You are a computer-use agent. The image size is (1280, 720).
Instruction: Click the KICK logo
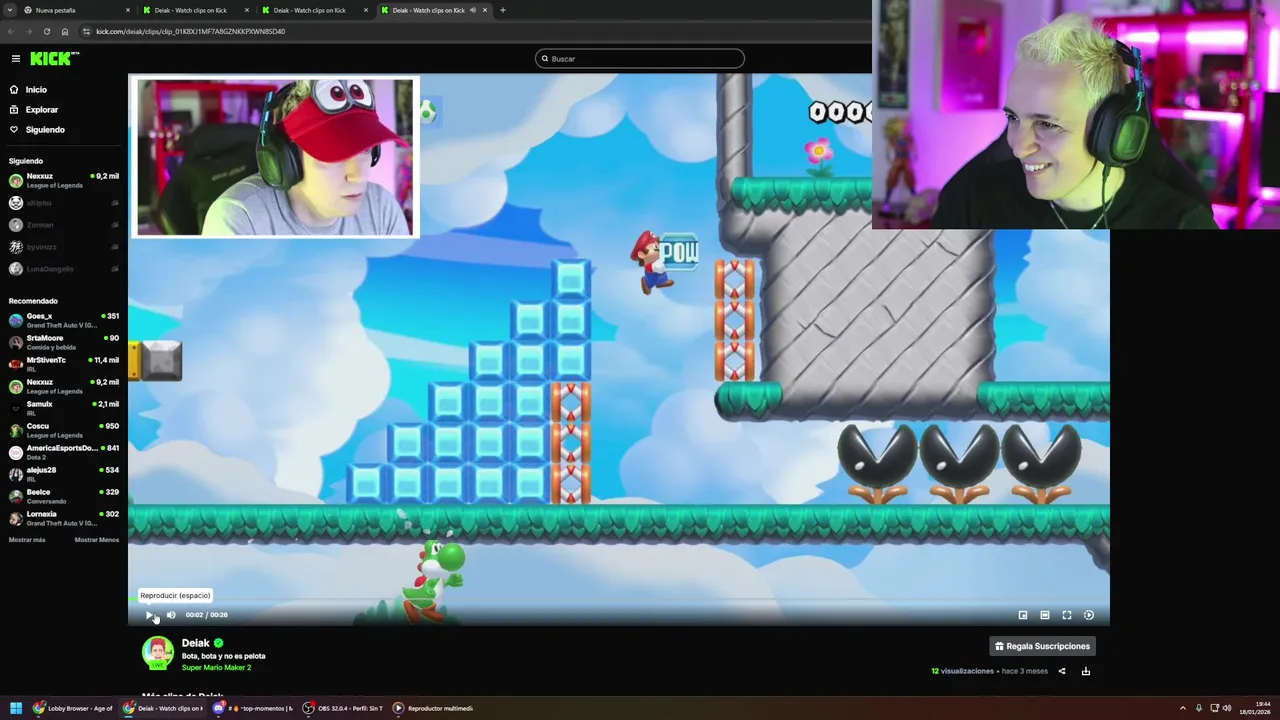point(53,58)
